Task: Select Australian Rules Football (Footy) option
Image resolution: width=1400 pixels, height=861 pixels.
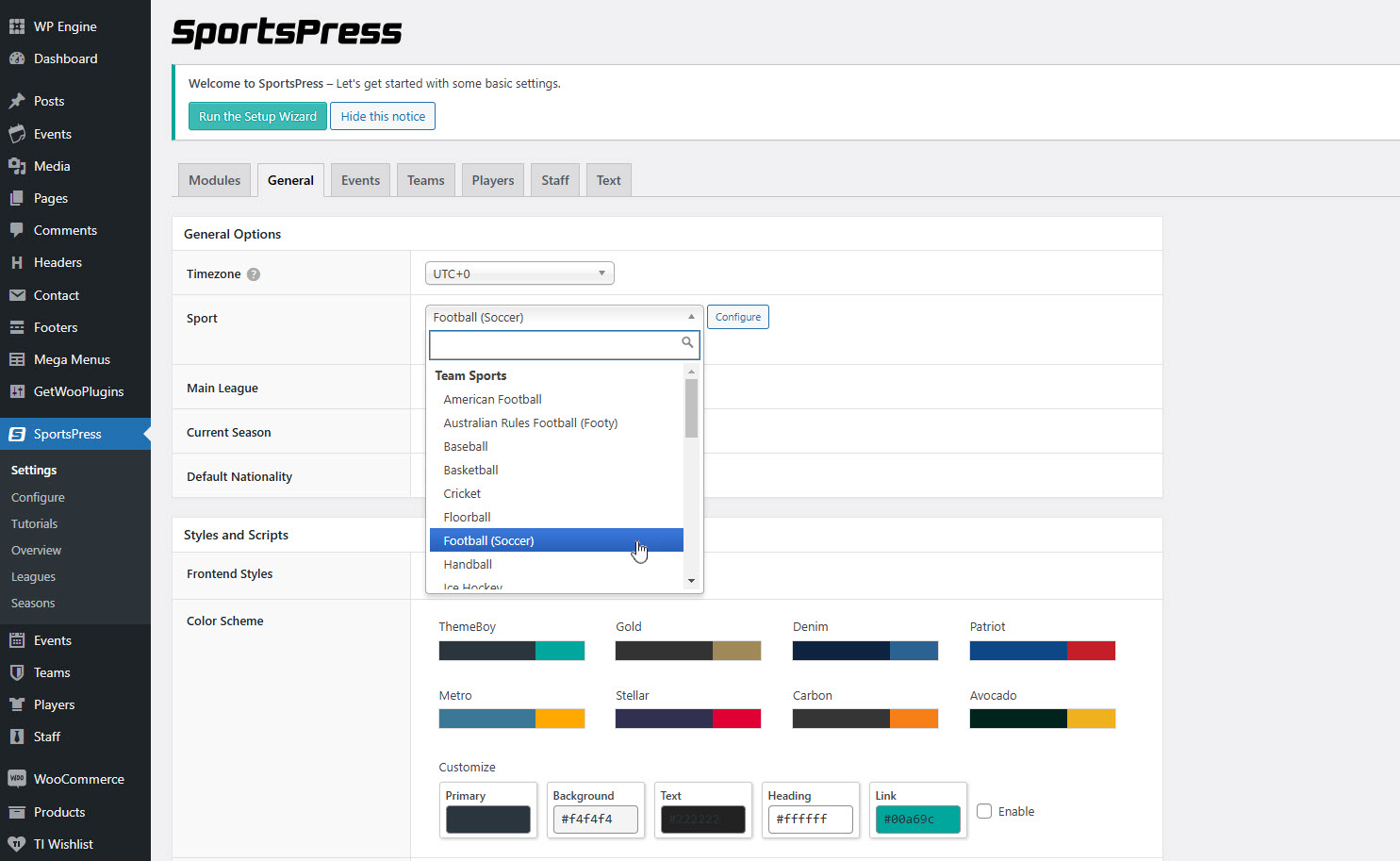Action: (556, 422)
